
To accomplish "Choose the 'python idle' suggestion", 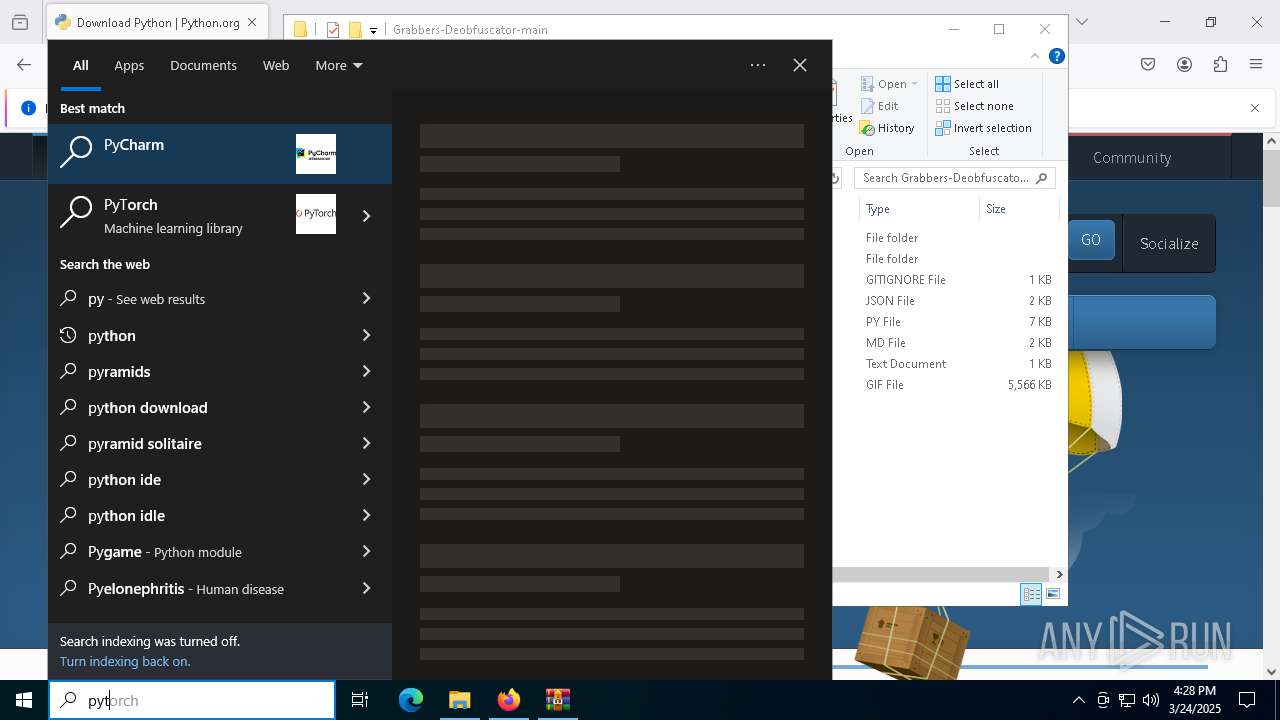I will point(195,515).
